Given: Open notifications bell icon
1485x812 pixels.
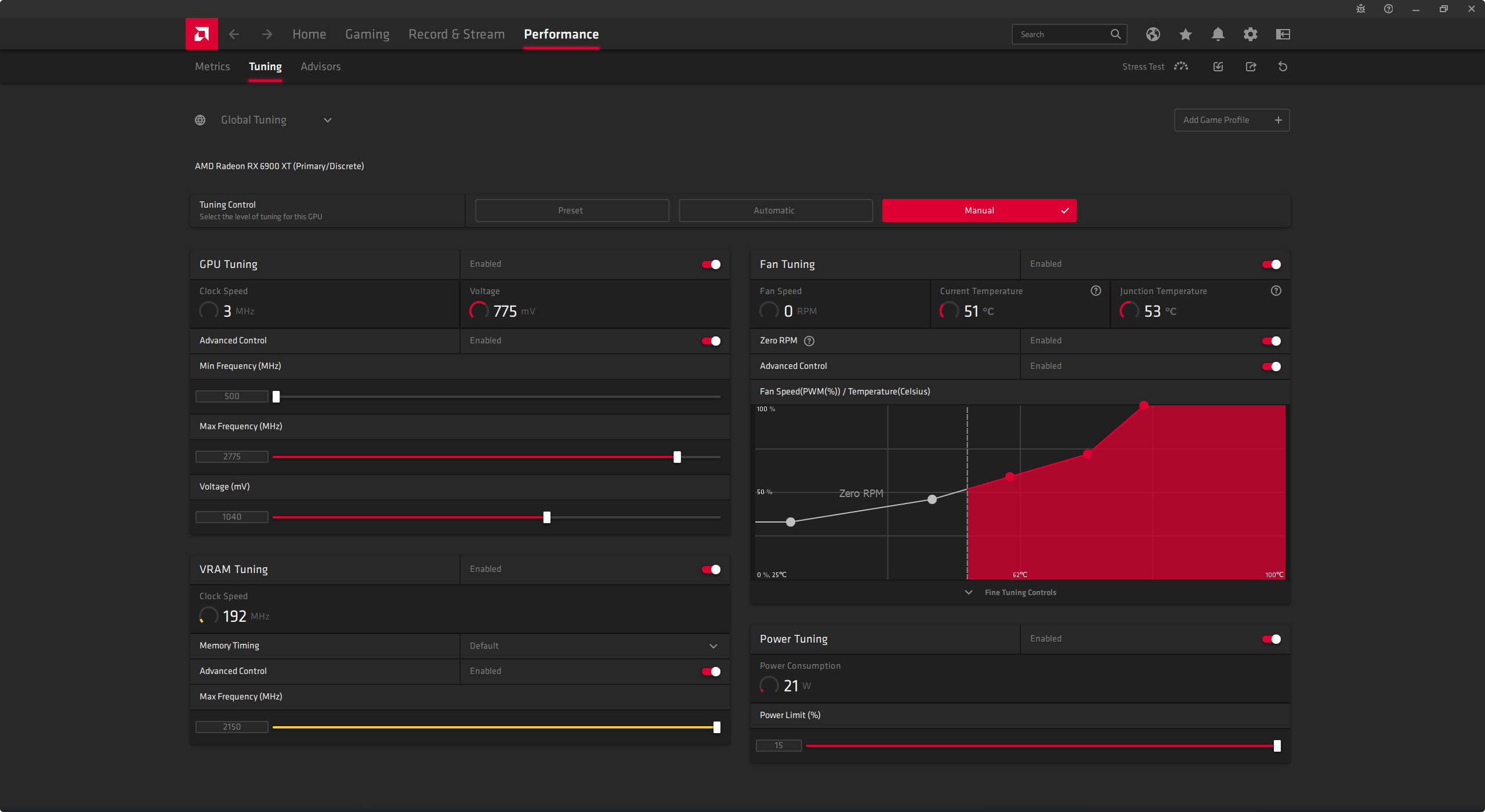Looking at the screenshot, I should 1218,34.
